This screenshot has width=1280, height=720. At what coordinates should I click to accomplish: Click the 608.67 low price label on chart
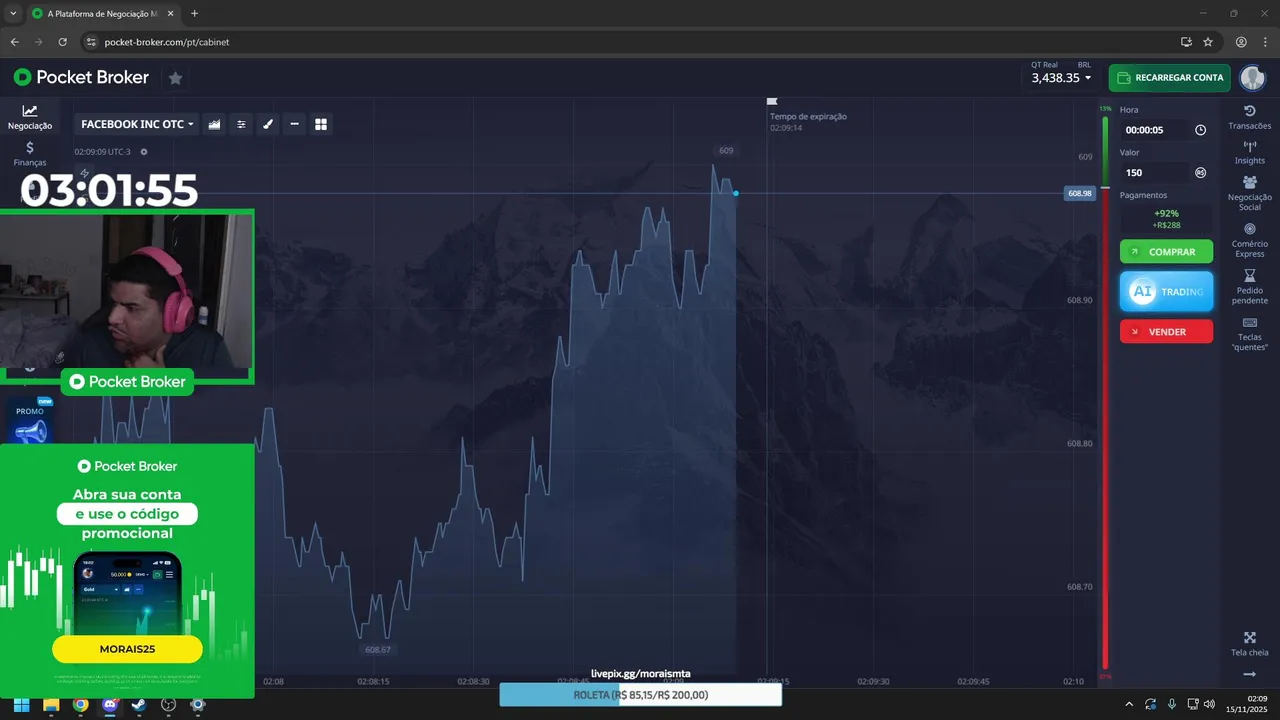pos(378,650)
